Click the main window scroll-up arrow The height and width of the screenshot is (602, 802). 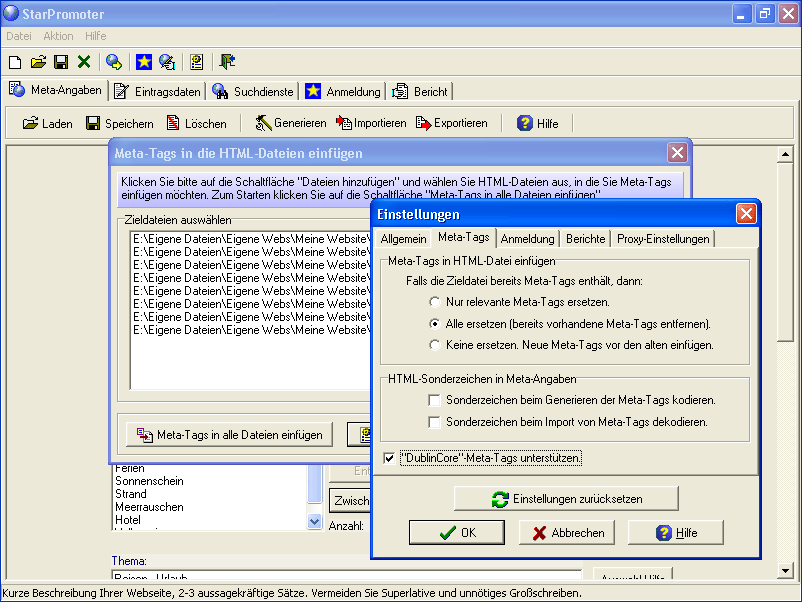click(x=785, y=154)
